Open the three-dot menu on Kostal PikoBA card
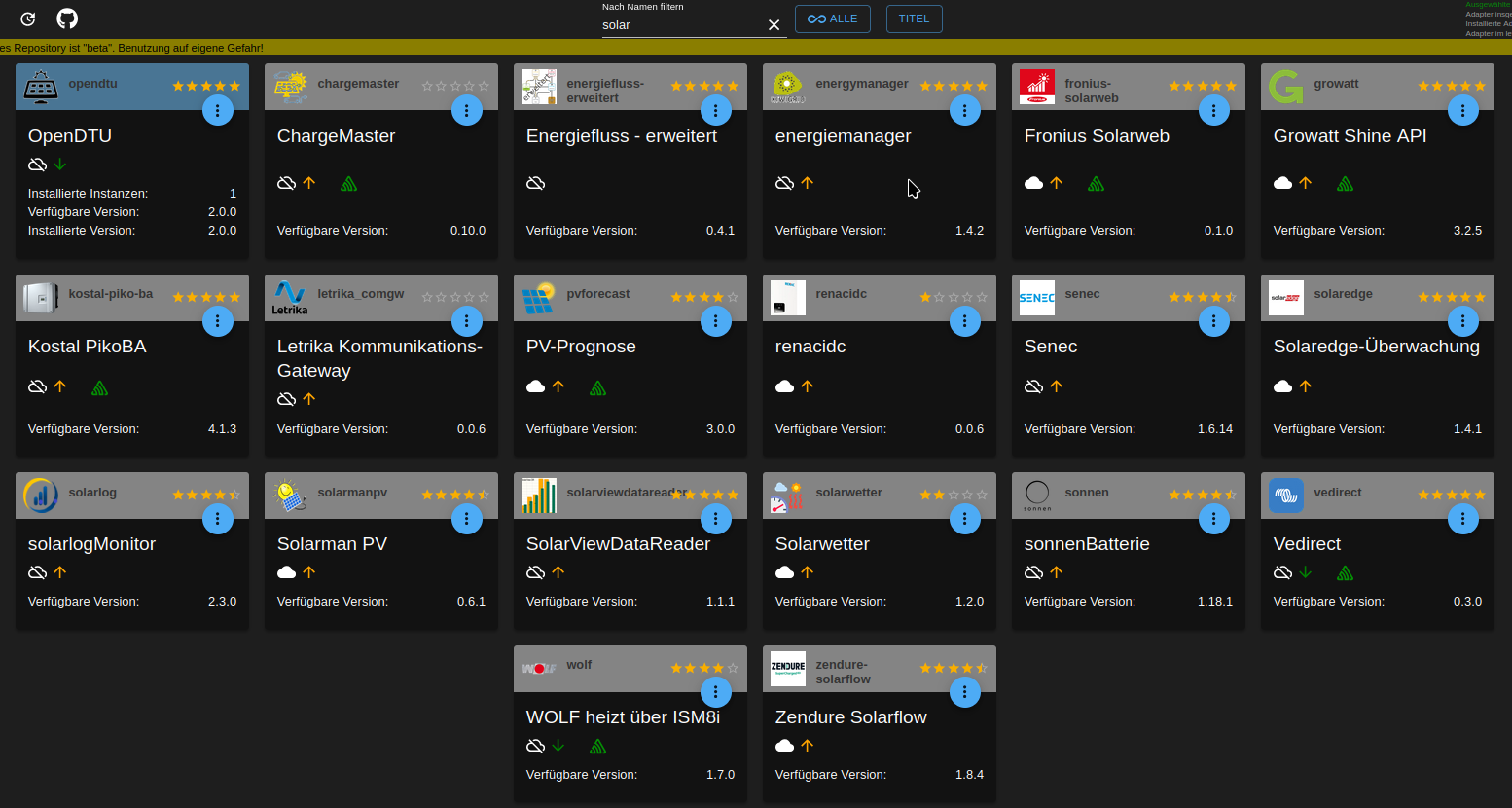The width and height of the screenshot is (1512, 808). pos(218,320)
